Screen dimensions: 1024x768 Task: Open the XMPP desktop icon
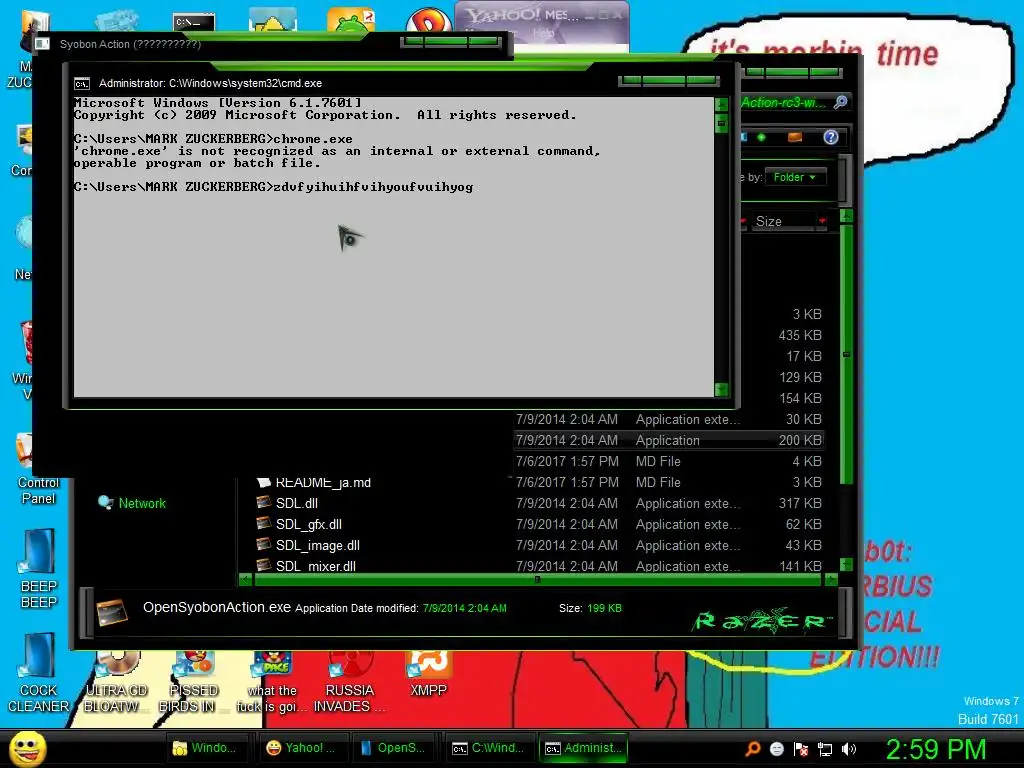[428, 674]
